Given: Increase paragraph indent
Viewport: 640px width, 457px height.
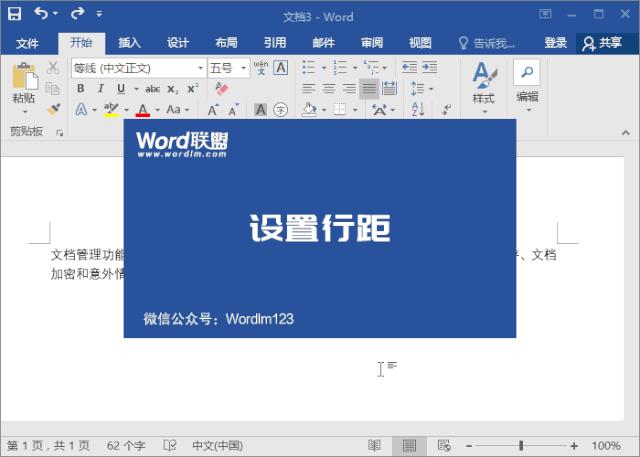Looking at the screenshot, I should pyautogui.click(x=429, y=67).
